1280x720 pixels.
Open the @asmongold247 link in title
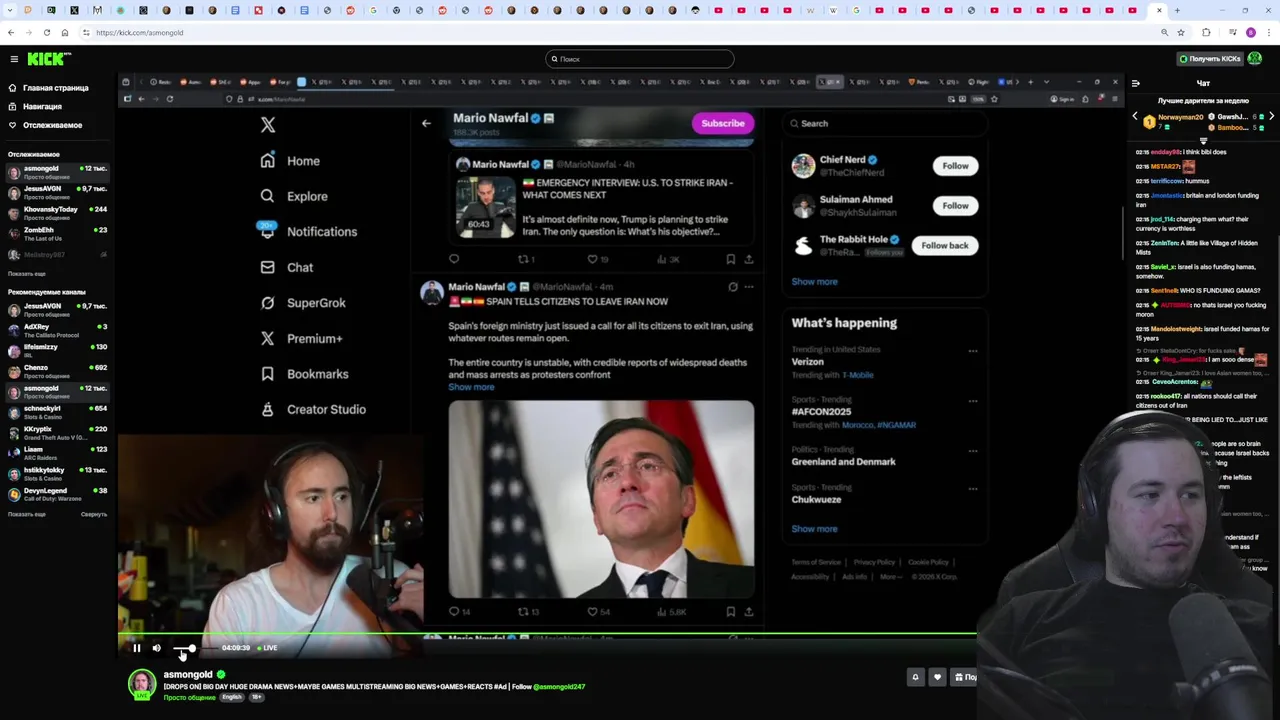(559, 687)
